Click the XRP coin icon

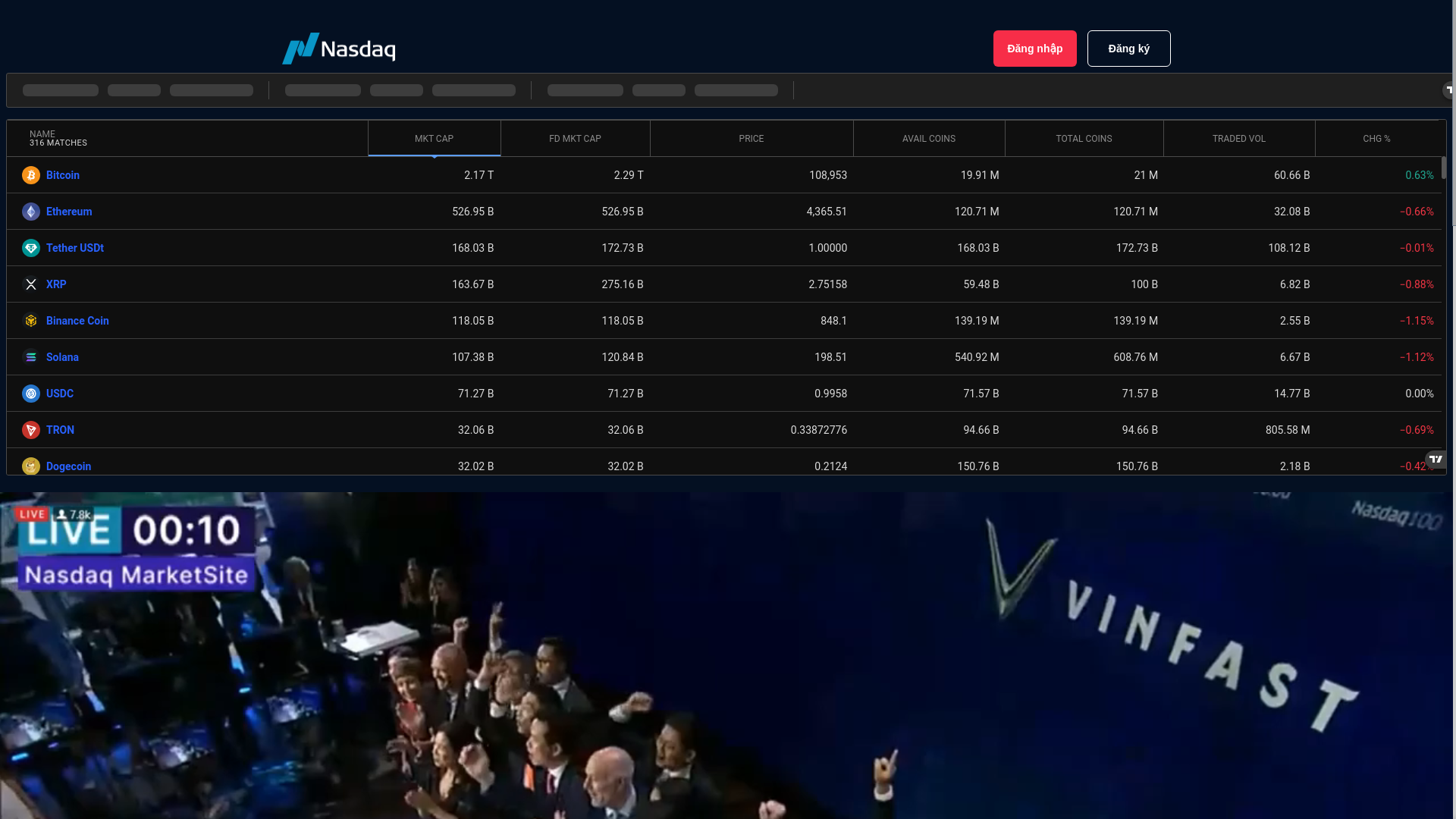(31, 284)
